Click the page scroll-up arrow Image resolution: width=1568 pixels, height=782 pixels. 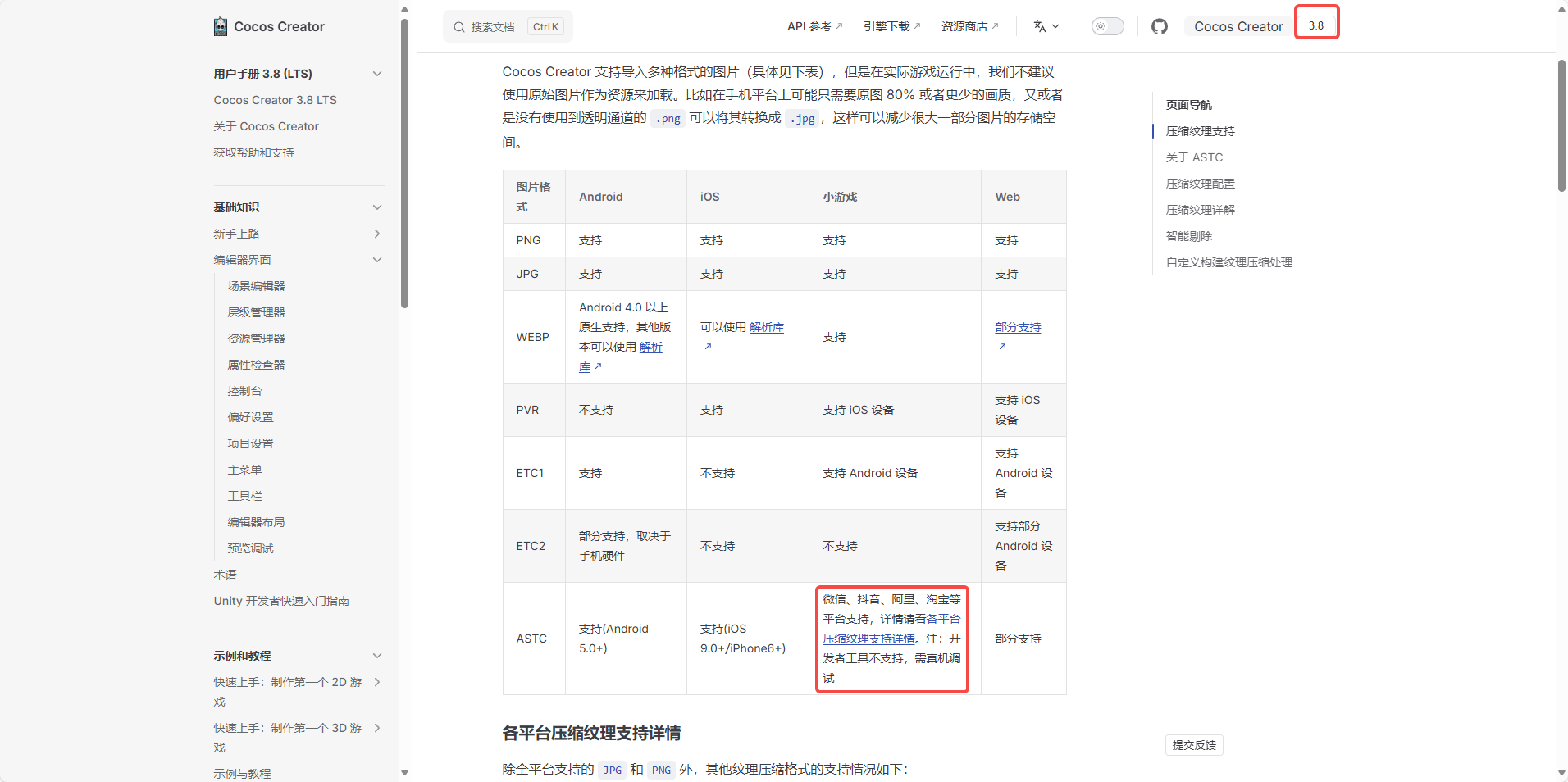pos(1561,9)
